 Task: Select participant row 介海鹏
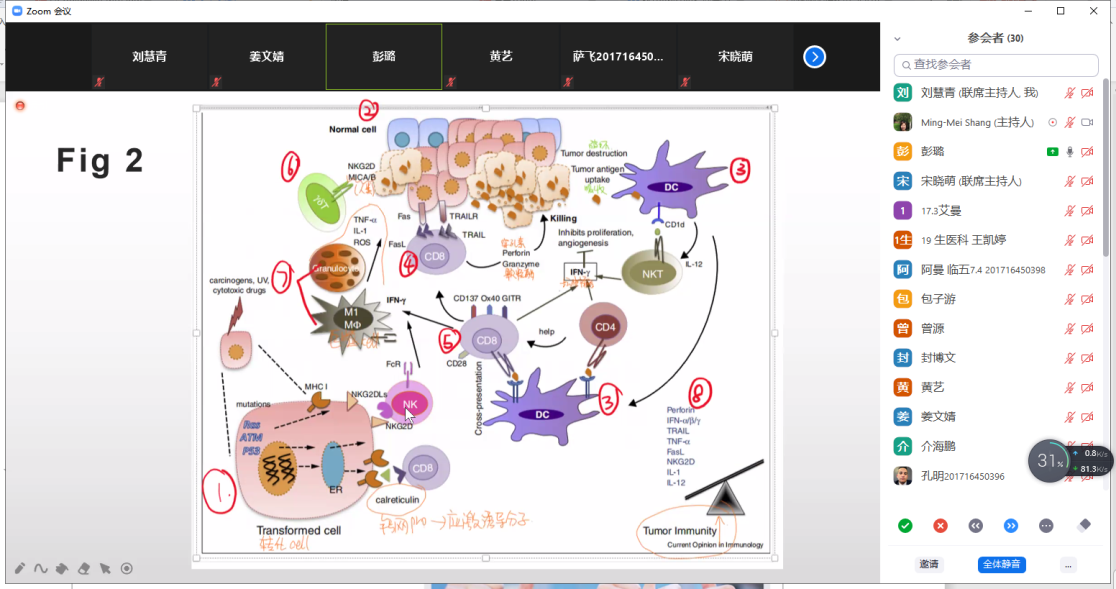pyautogui.click(x=994, y=447)
